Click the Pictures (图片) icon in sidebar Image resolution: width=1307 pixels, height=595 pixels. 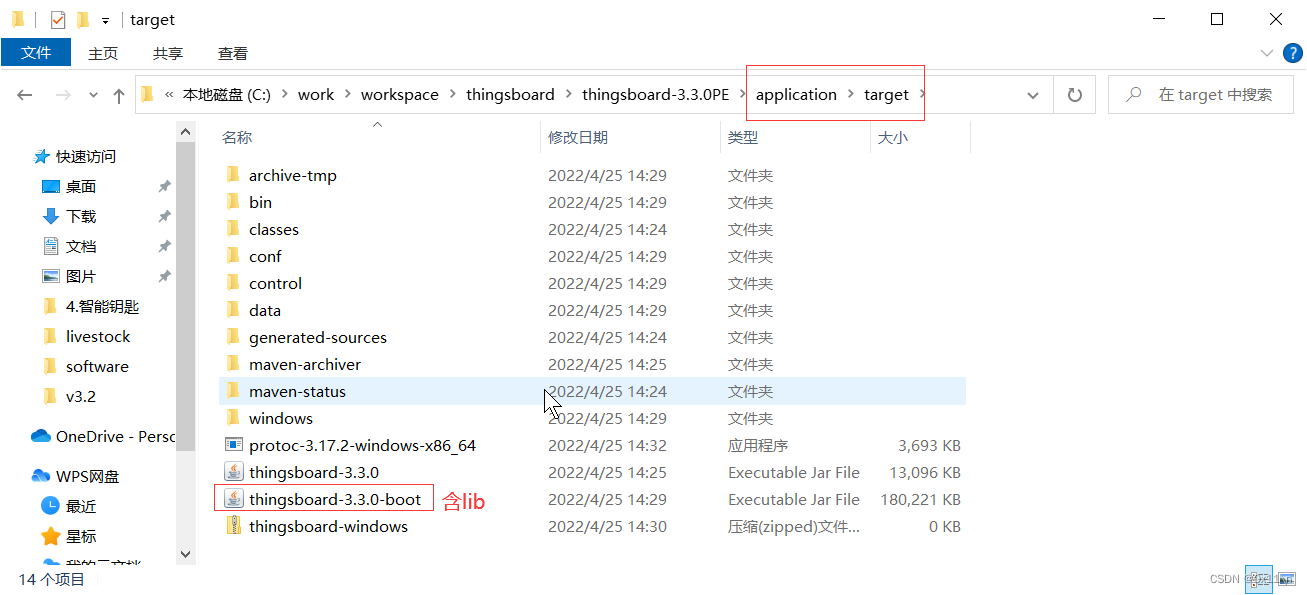pos(51,276)
